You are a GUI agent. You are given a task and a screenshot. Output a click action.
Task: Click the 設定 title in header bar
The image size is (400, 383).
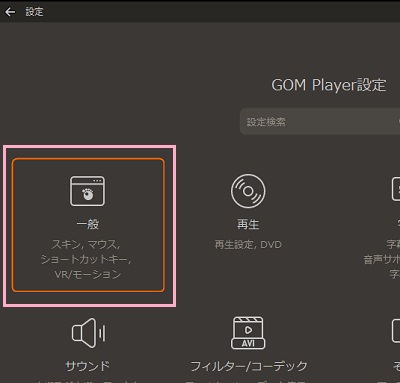34,12
